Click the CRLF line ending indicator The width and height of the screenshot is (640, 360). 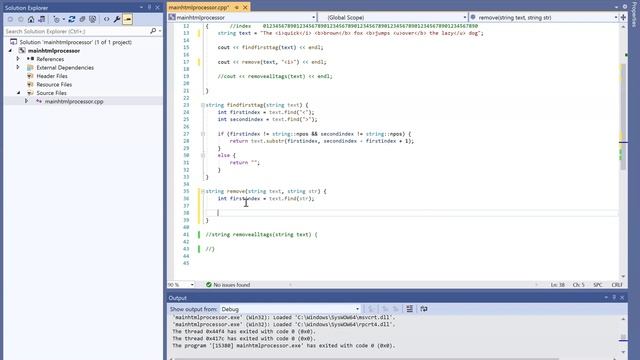[617, 284]
